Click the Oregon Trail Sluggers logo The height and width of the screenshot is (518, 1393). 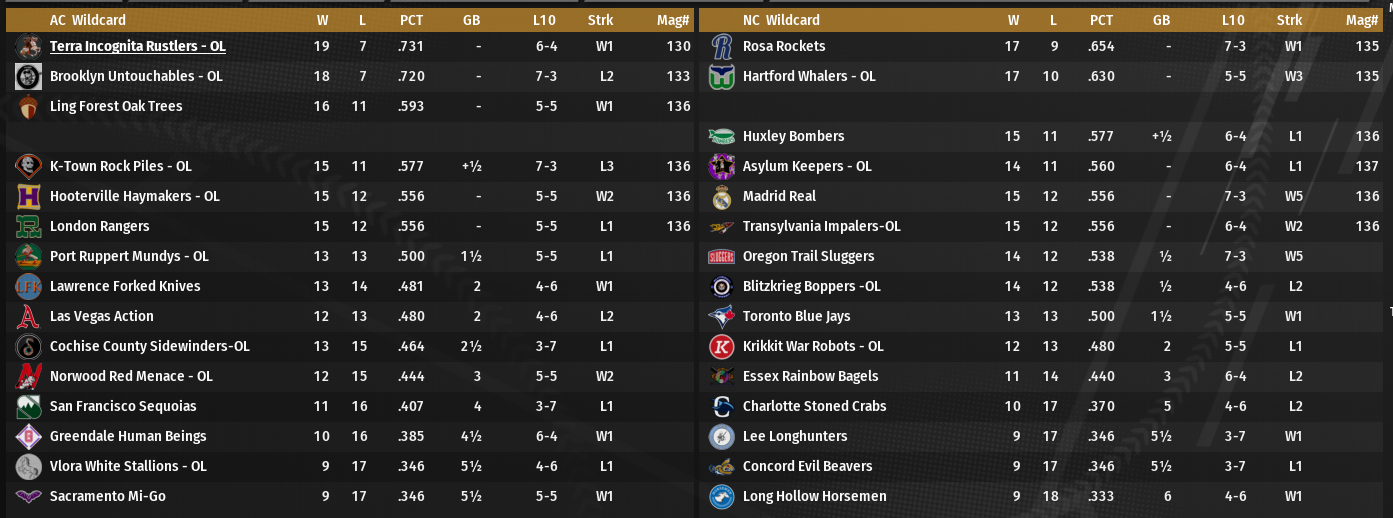721,256
